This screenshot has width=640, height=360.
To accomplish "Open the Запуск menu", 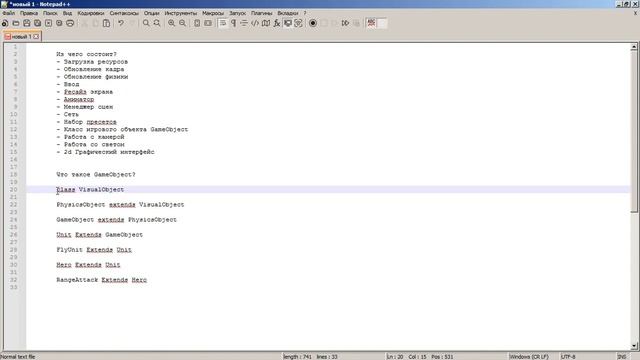I will pyautogui.click(x=238, y=13).
